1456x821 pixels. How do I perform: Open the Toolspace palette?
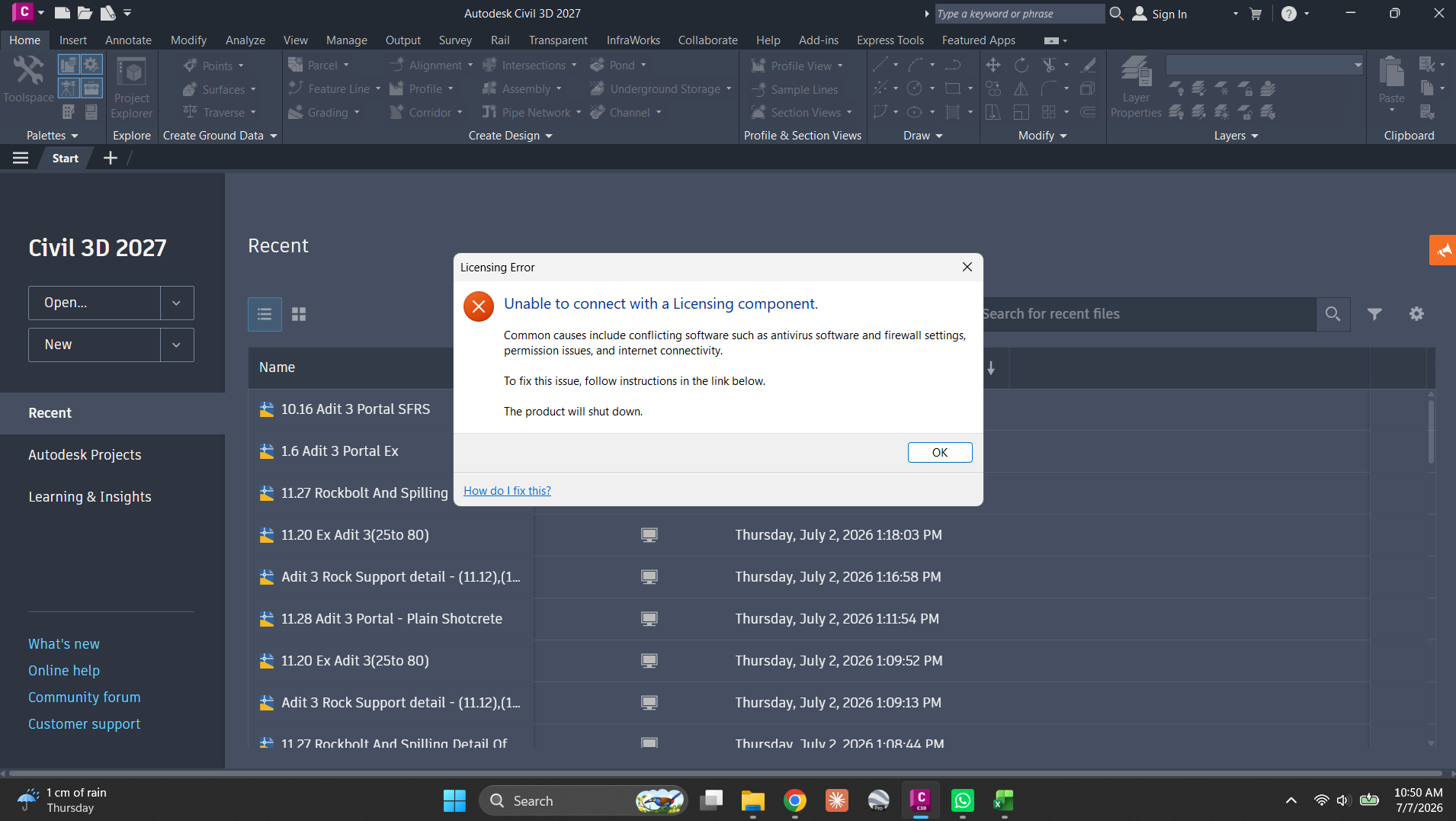[x=28, y=79]
